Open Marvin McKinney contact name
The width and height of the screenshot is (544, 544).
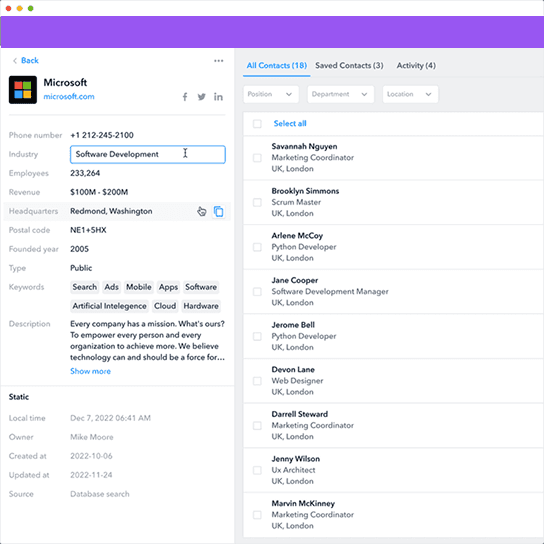click(303, 503)
